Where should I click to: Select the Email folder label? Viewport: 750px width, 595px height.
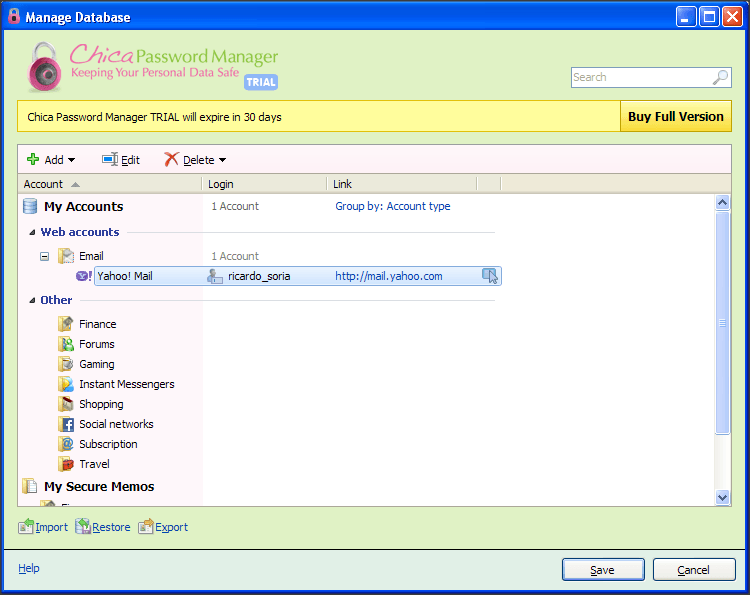(91, 256)
